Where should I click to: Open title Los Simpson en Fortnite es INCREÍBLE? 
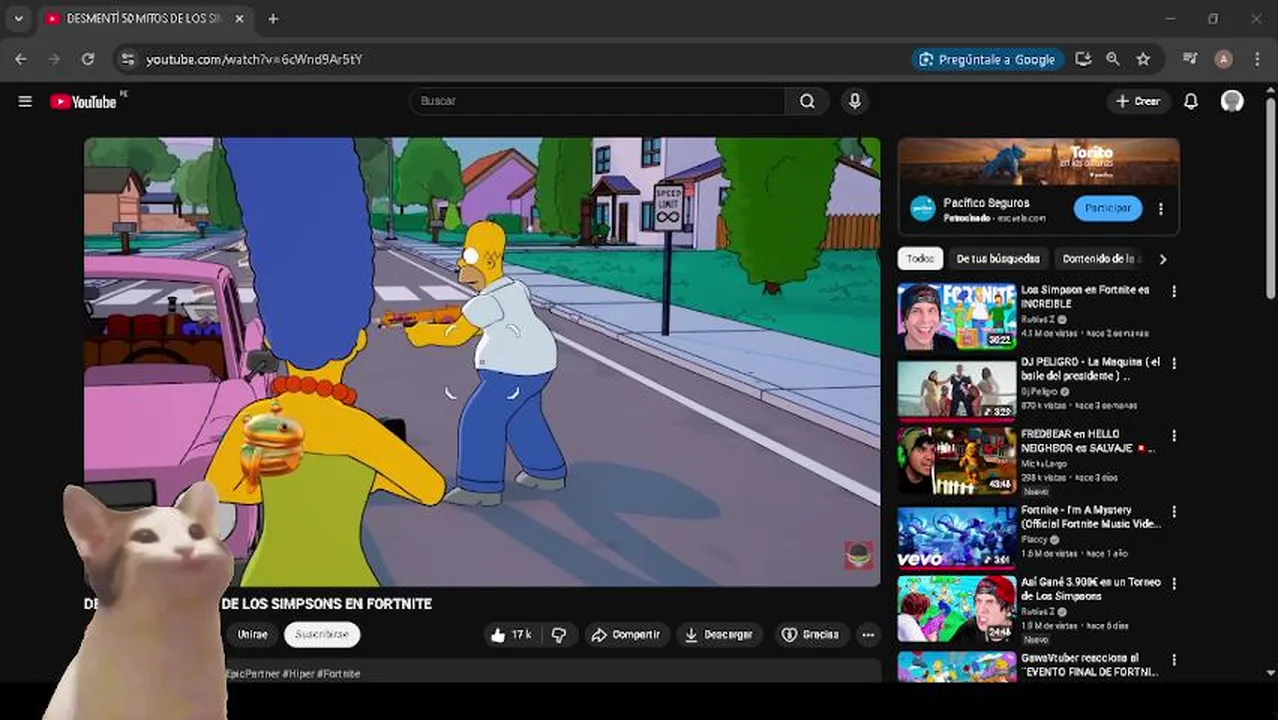click(1085, 297)
